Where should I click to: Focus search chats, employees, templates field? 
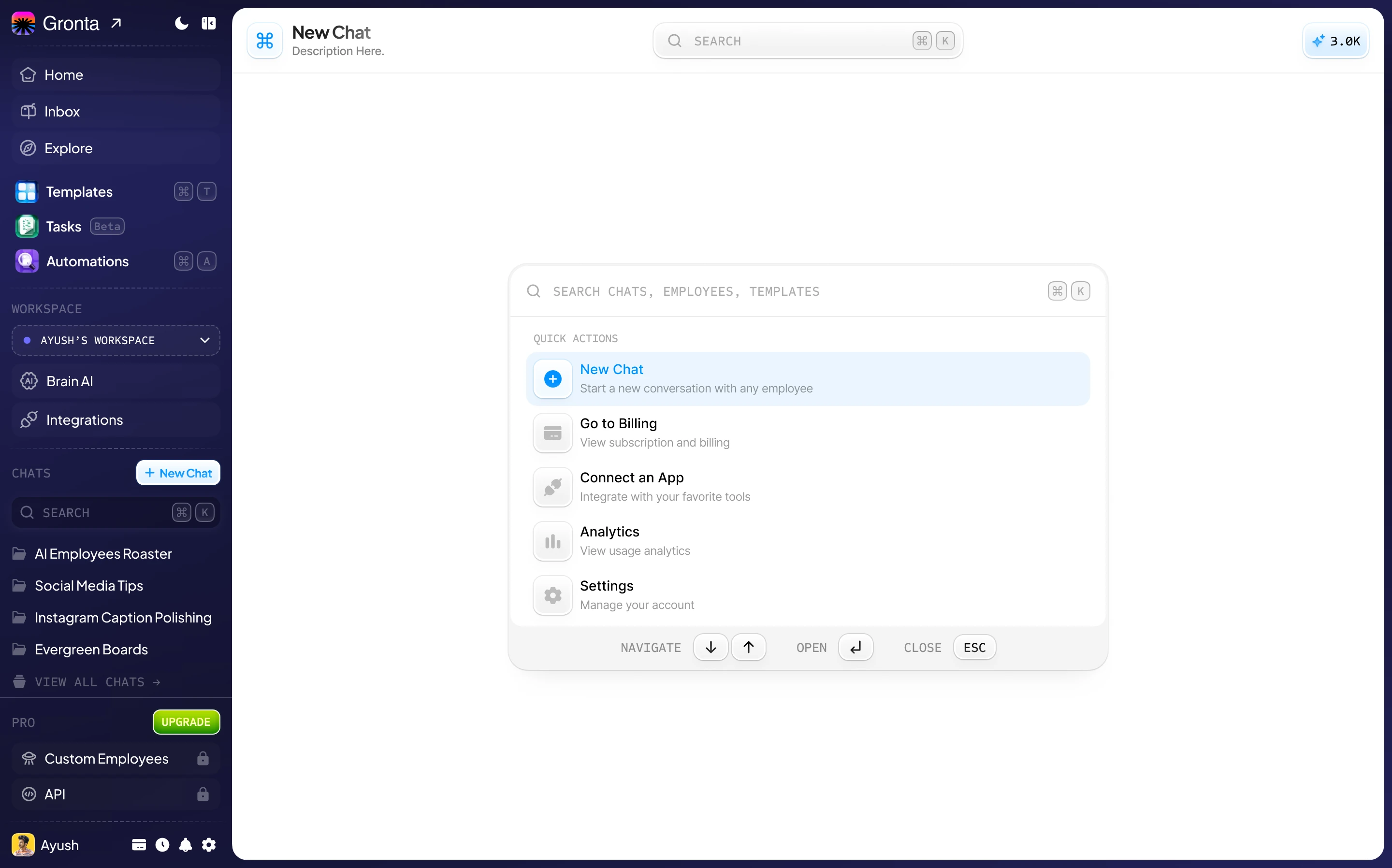click(808, 291)
